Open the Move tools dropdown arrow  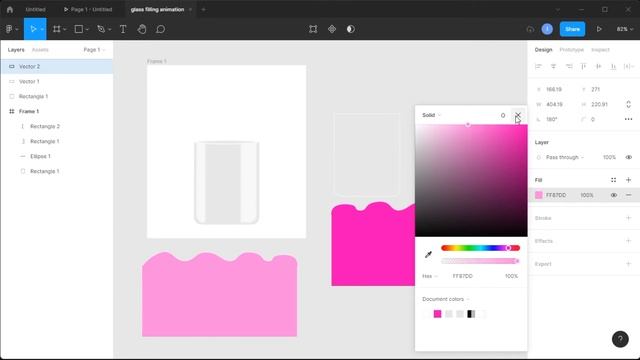(42, 29)
